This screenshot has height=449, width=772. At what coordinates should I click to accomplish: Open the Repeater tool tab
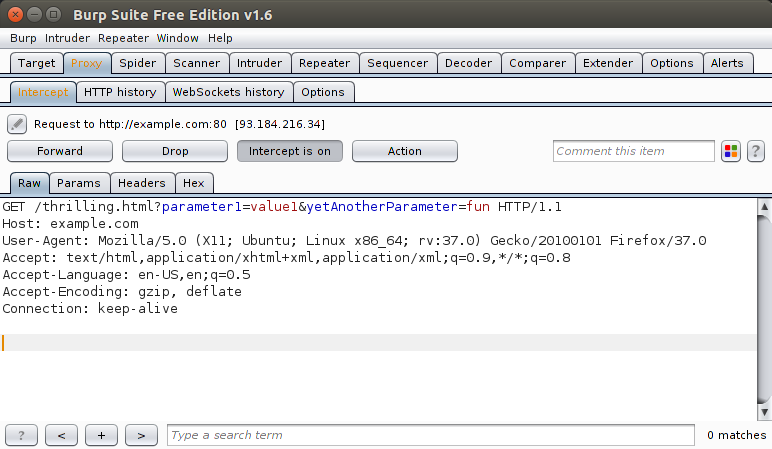[x=324, y=64]
